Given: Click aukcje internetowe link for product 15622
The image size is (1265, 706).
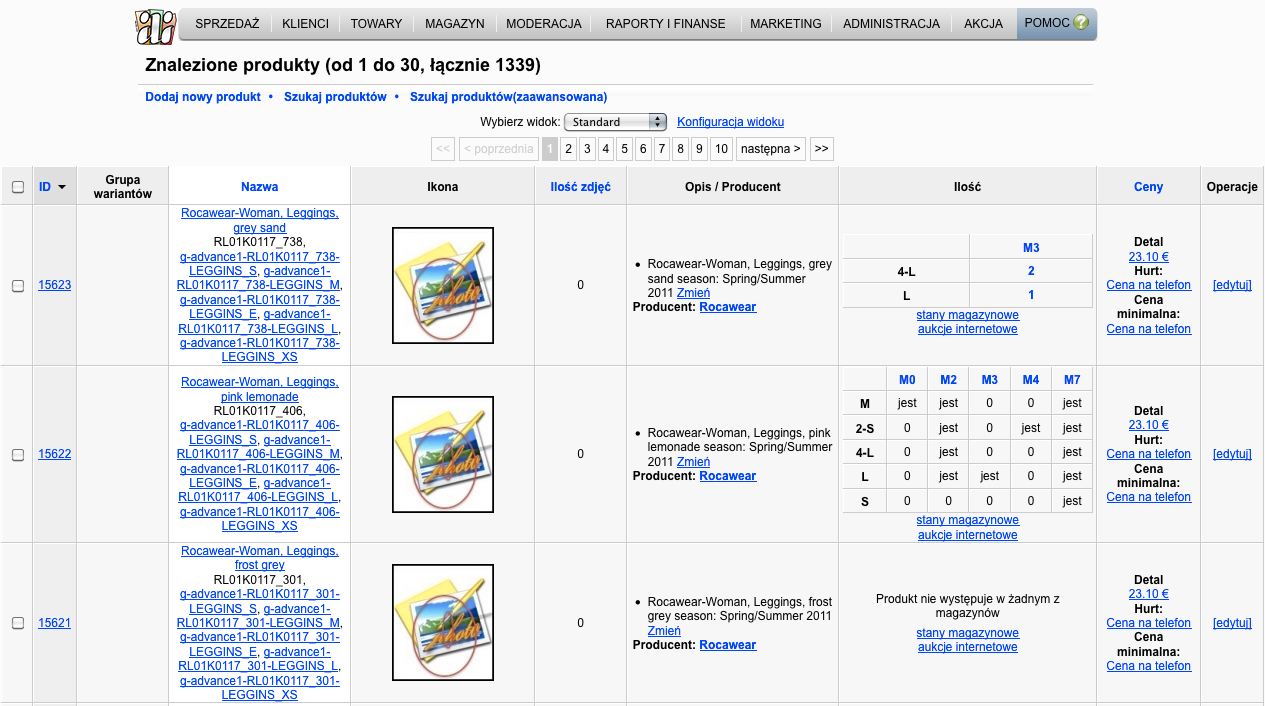Looking at the screenshot, I should coord(968,535).
